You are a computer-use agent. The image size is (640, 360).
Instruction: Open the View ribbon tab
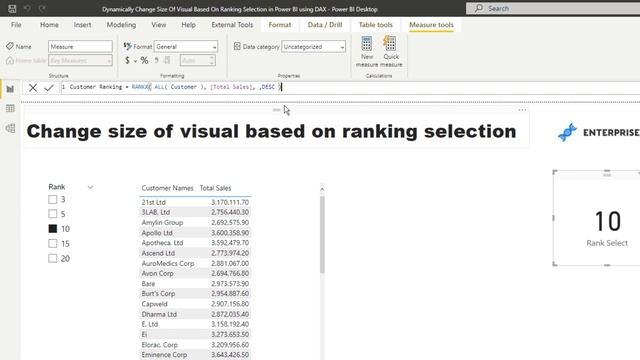tap(159, 25)
